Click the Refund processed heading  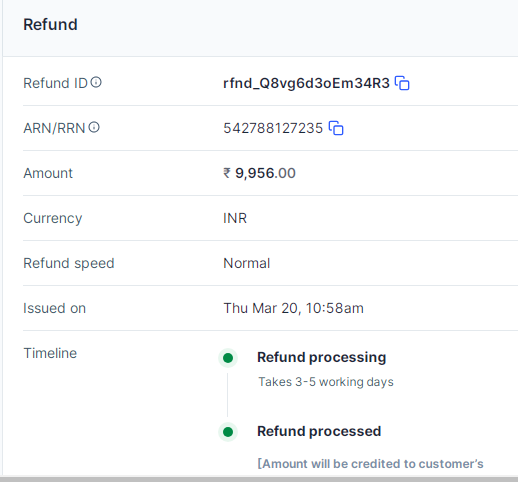pyautogui.click(x=319, y=431)
